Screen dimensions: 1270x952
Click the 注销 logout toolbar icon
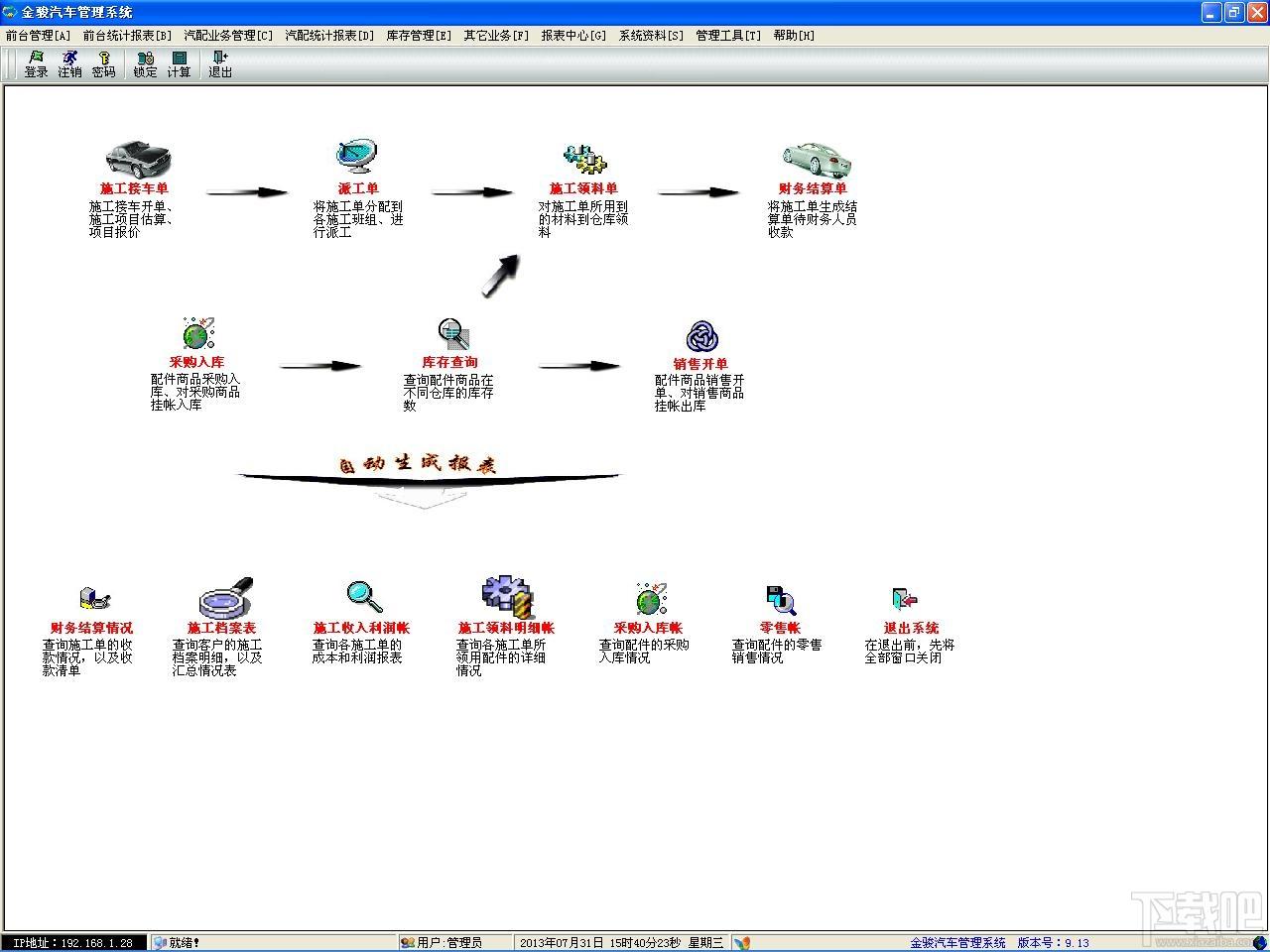[69, 64]
